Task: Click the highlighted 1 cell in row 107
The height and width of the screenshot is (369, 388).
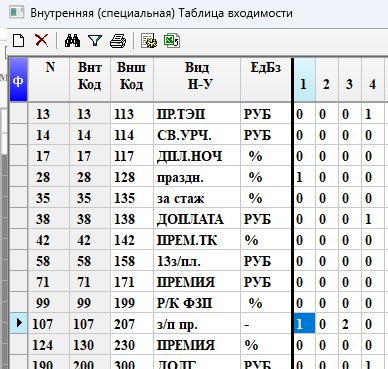Action: (304, 324)
